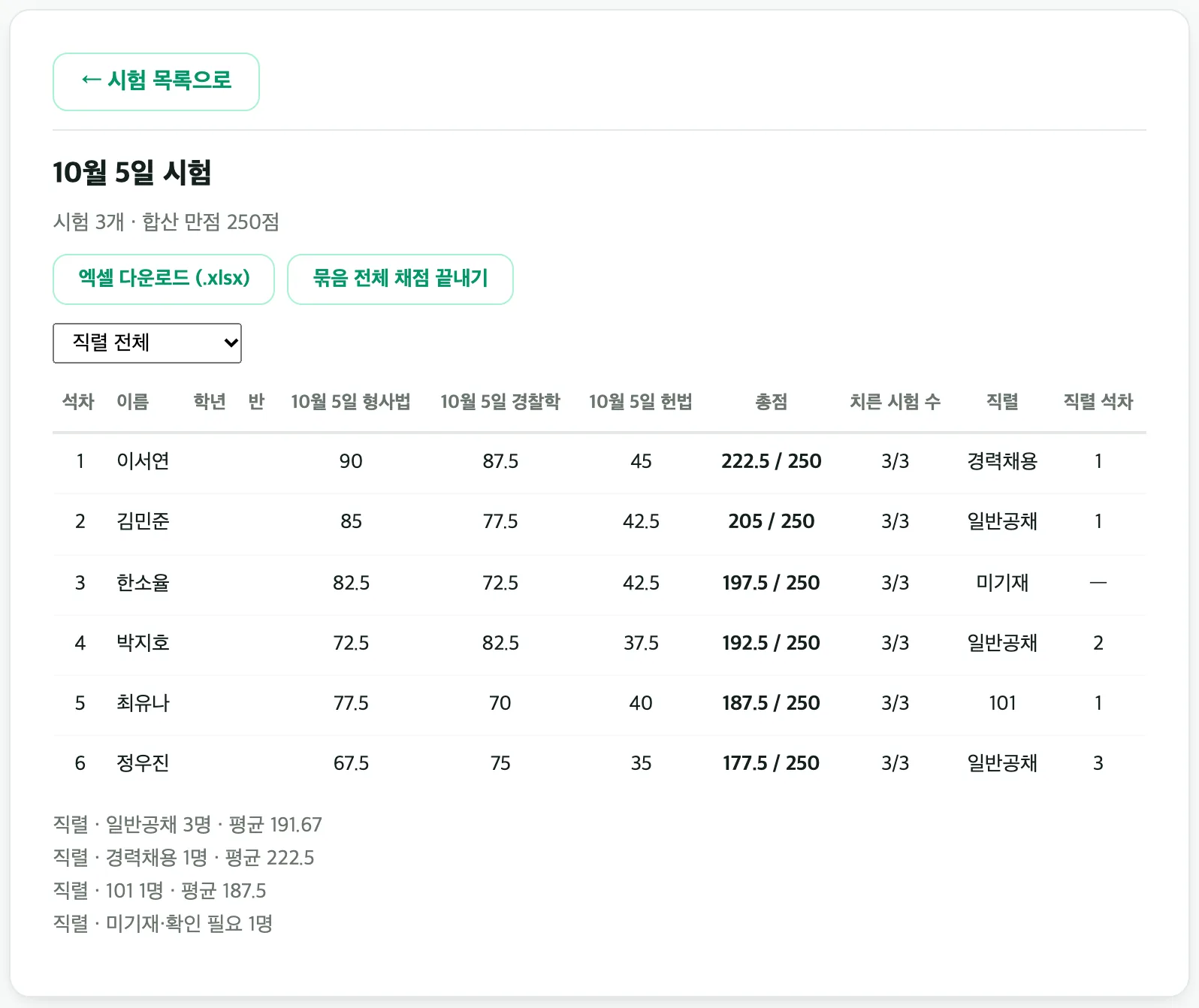The image size is (1199, 1008).
Task: Click the 경력채용 cell for 이서연
Action: pyautogui.click(x=1002, y=461)
